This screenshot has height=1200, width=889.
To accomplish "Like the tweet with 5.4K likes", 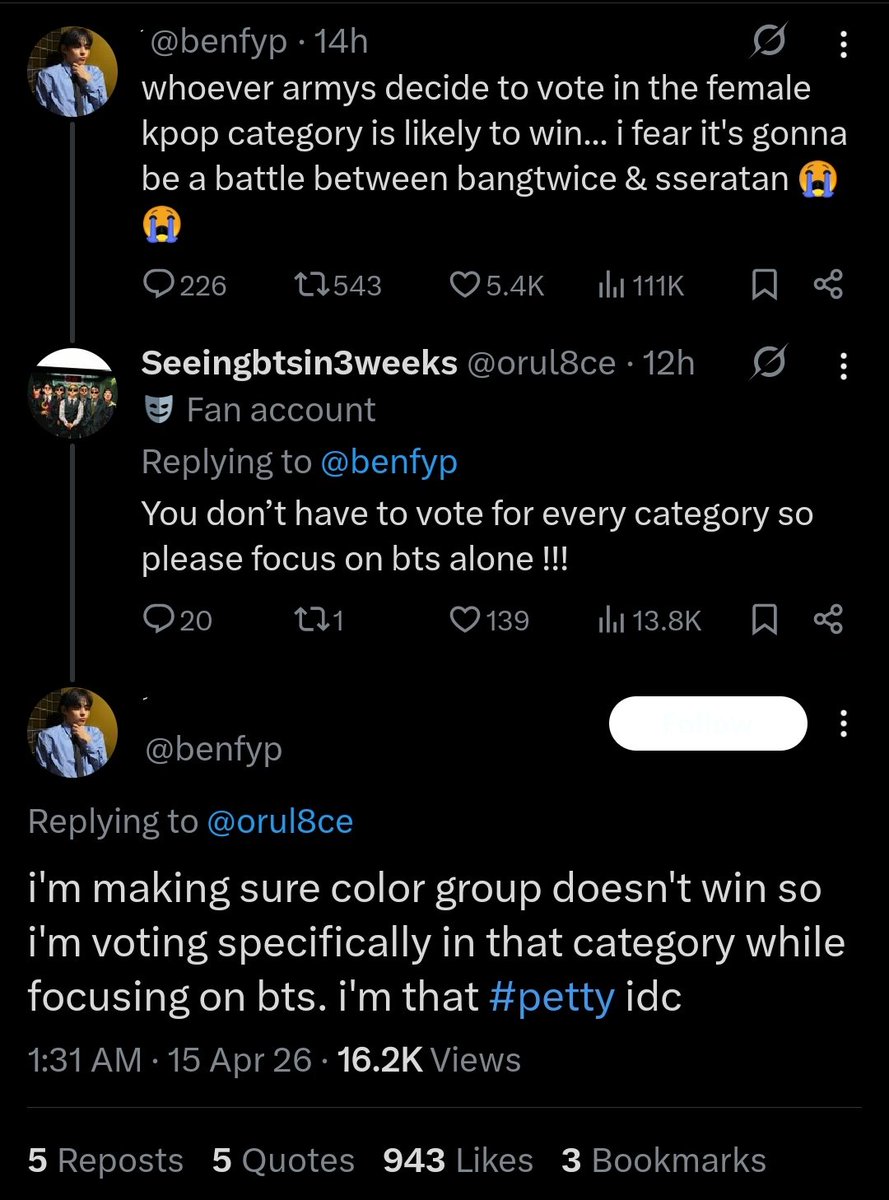I will pos(463,286).
